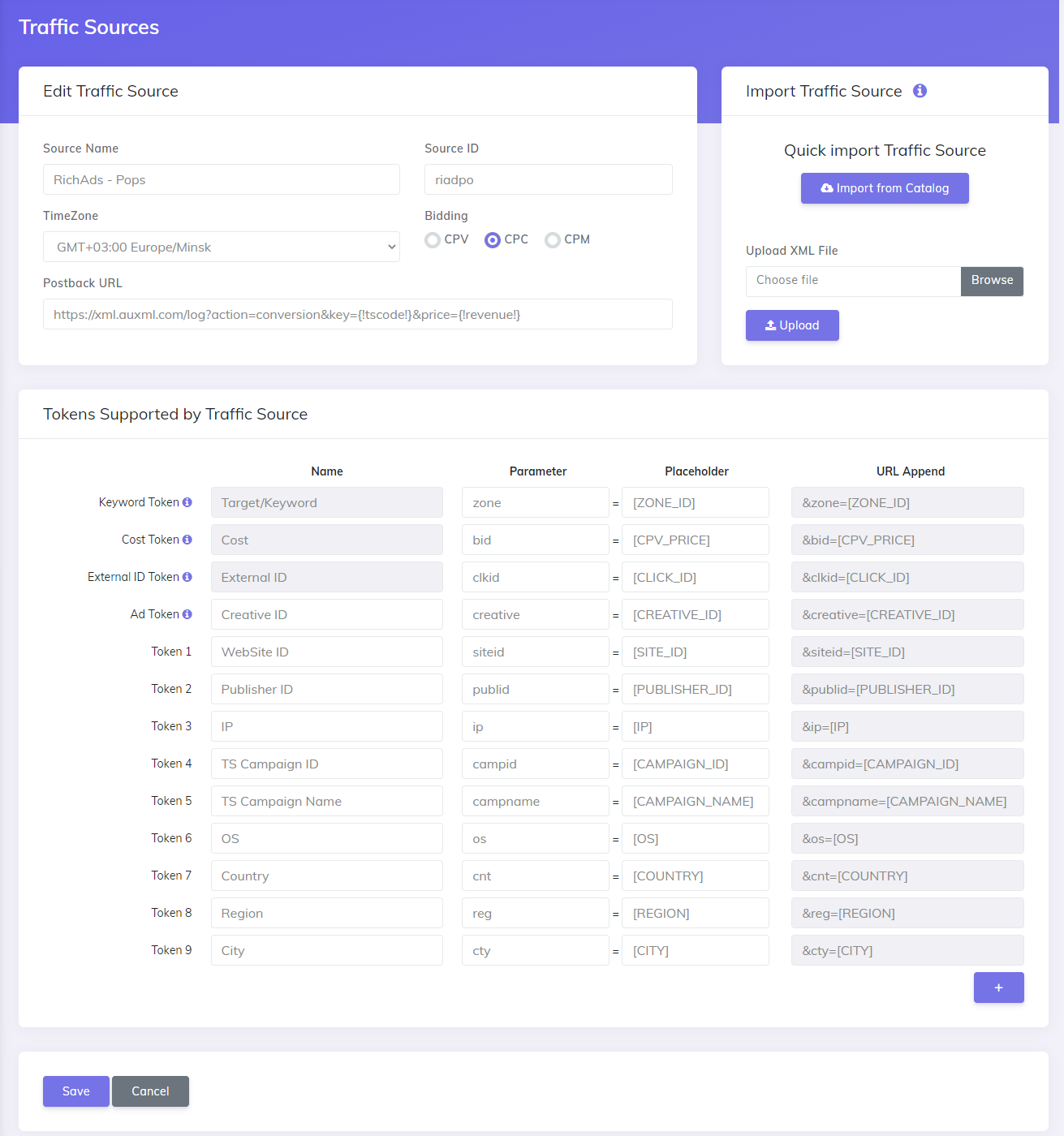The image size is (1064, 1136).
Task: Open the TimeZone dropdown
Action: pos(221,247)
